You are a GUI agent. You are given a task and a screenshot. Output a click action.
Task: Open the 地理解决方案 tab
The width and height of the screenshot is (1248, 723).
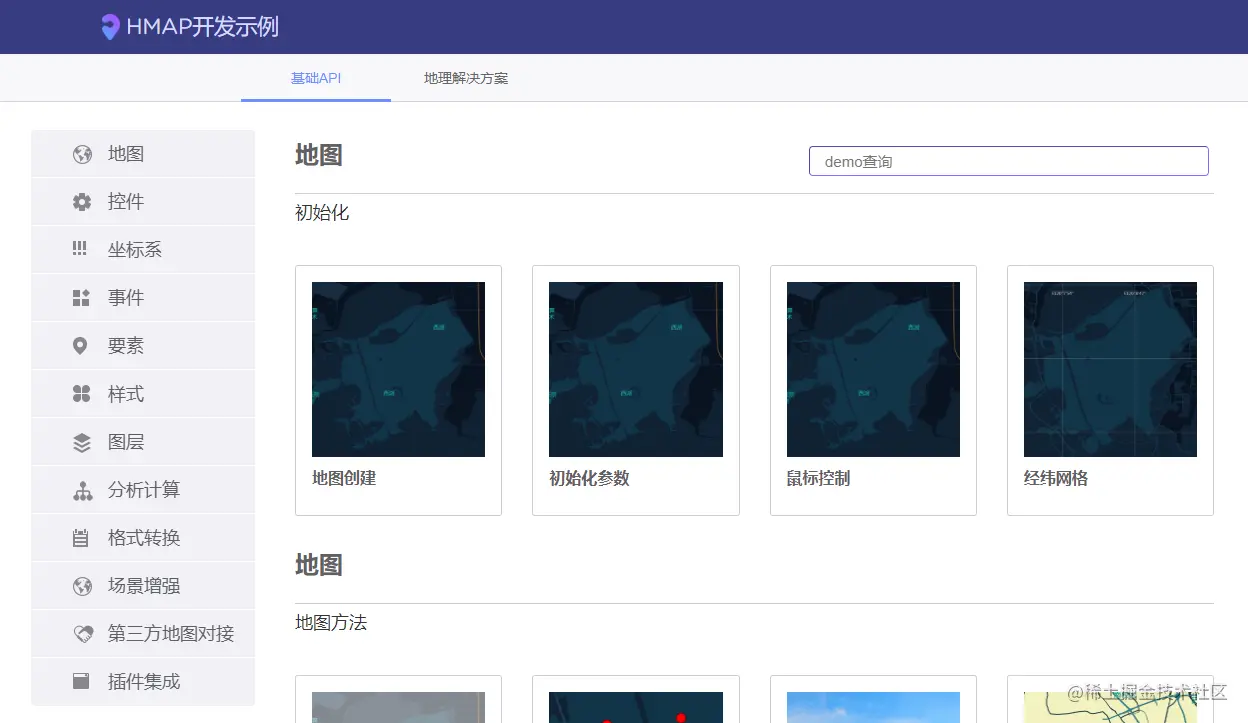466,78
